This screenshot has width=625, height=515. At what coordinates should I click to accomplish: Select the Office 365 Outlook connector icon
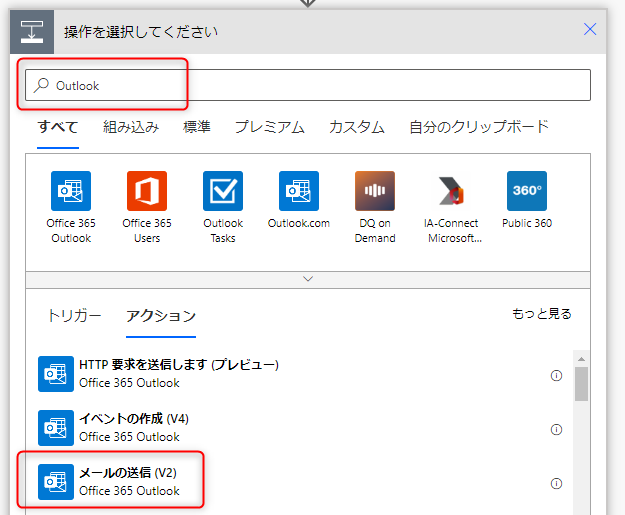[70, 191]
